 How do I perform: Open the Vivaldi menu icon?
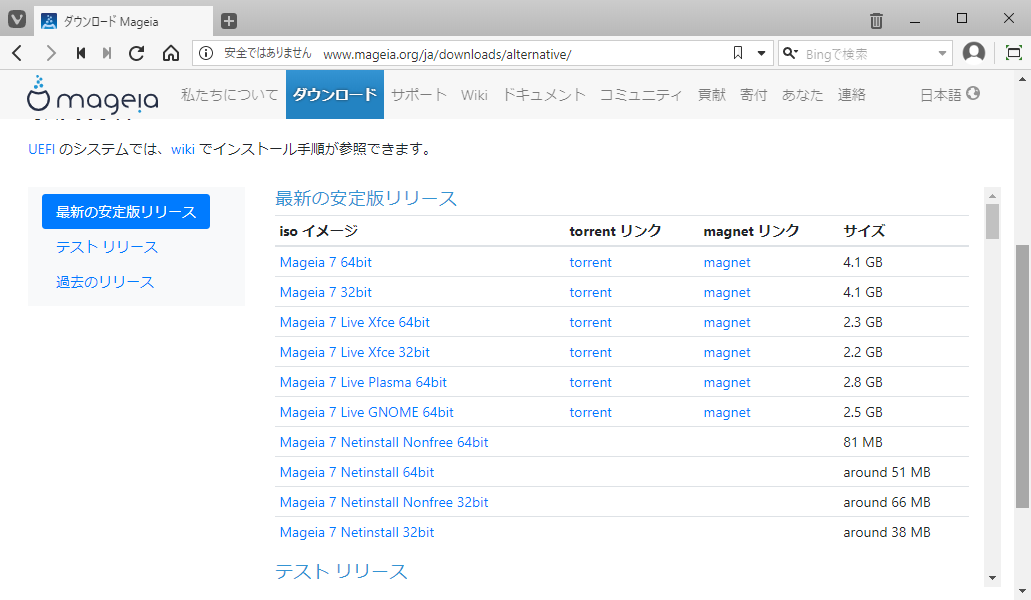pos(16,20)
